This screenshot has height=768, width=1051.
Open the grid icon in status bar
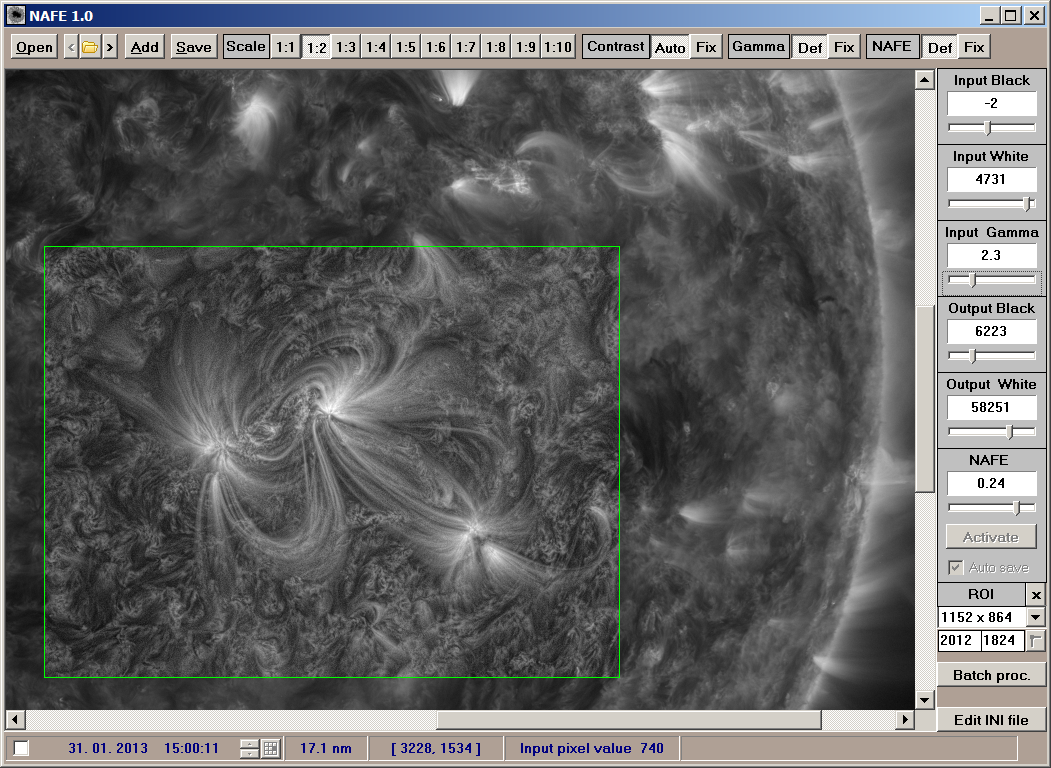pyautogui.click(x=270, y=748)
